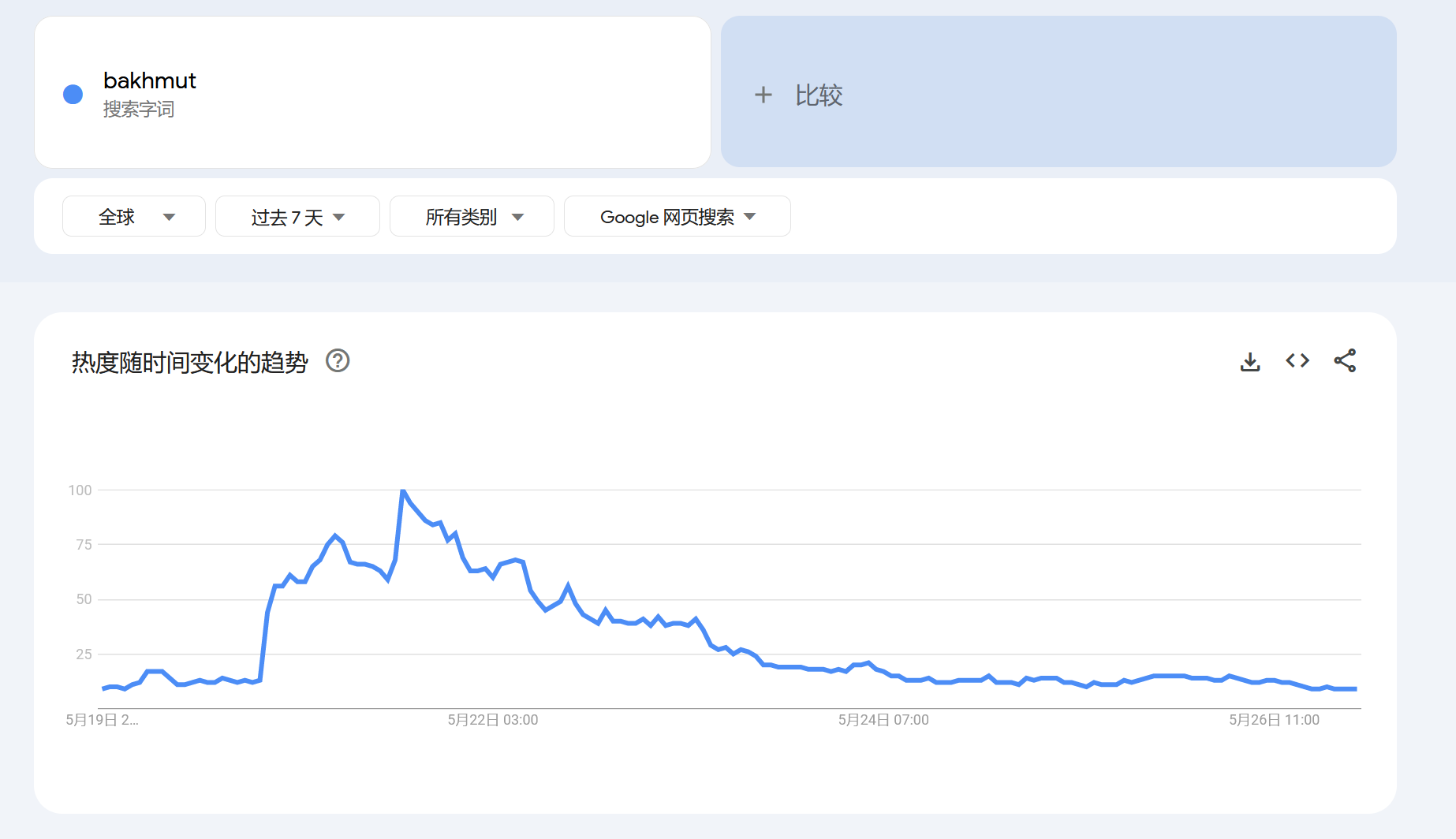Click the 5月26日 11:00 axis label
Screen dimensions: 1456x839
[x=1274, y=720]
